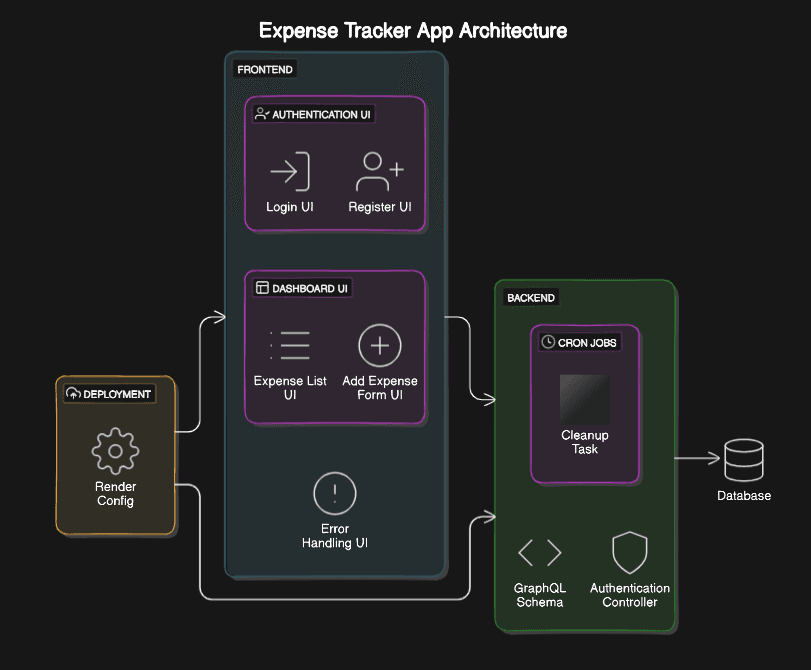Click the Database cylinder icon

(743, 459)
